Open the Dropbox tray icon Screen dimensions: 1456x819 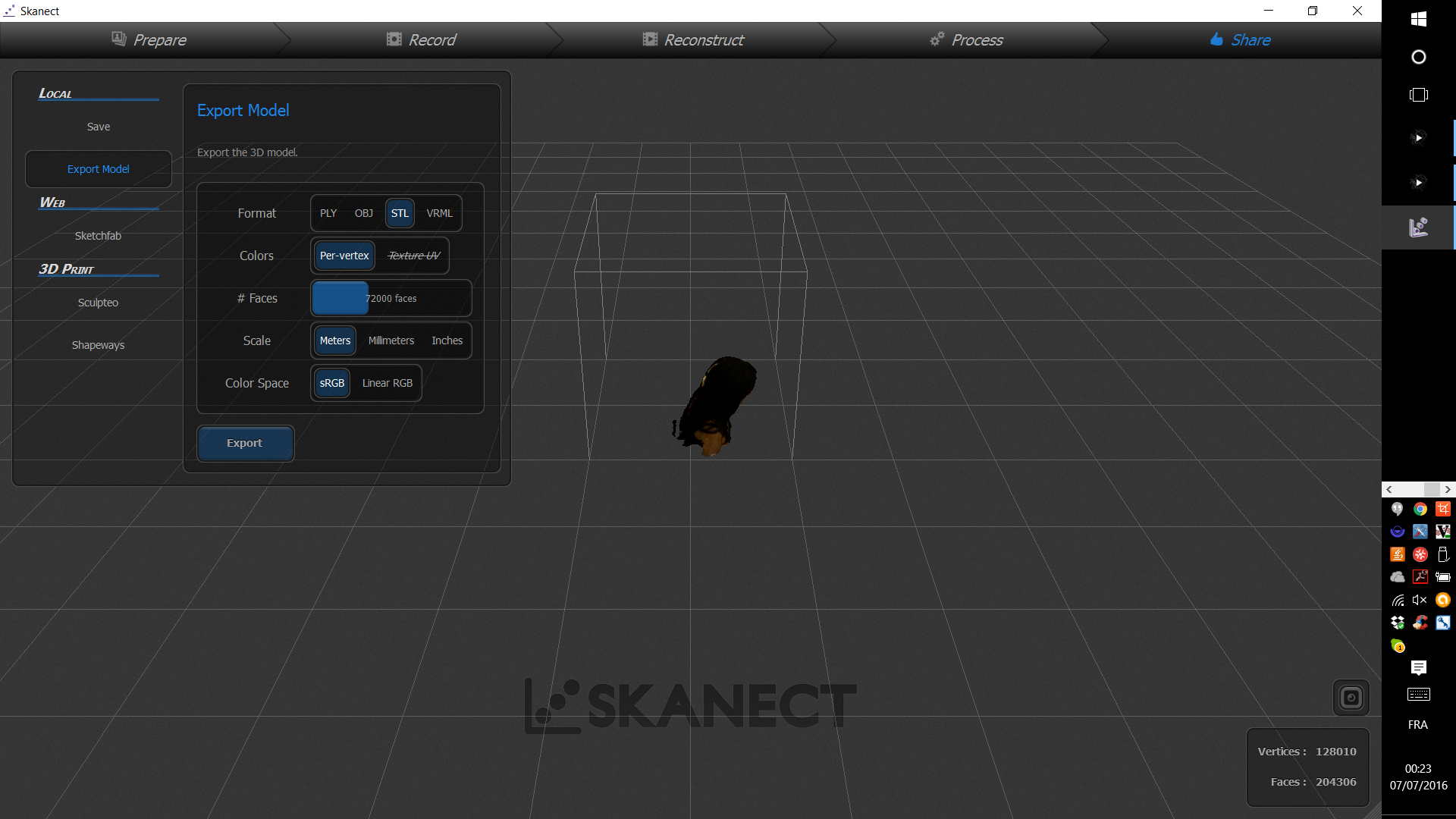(x=1397, y=623)
